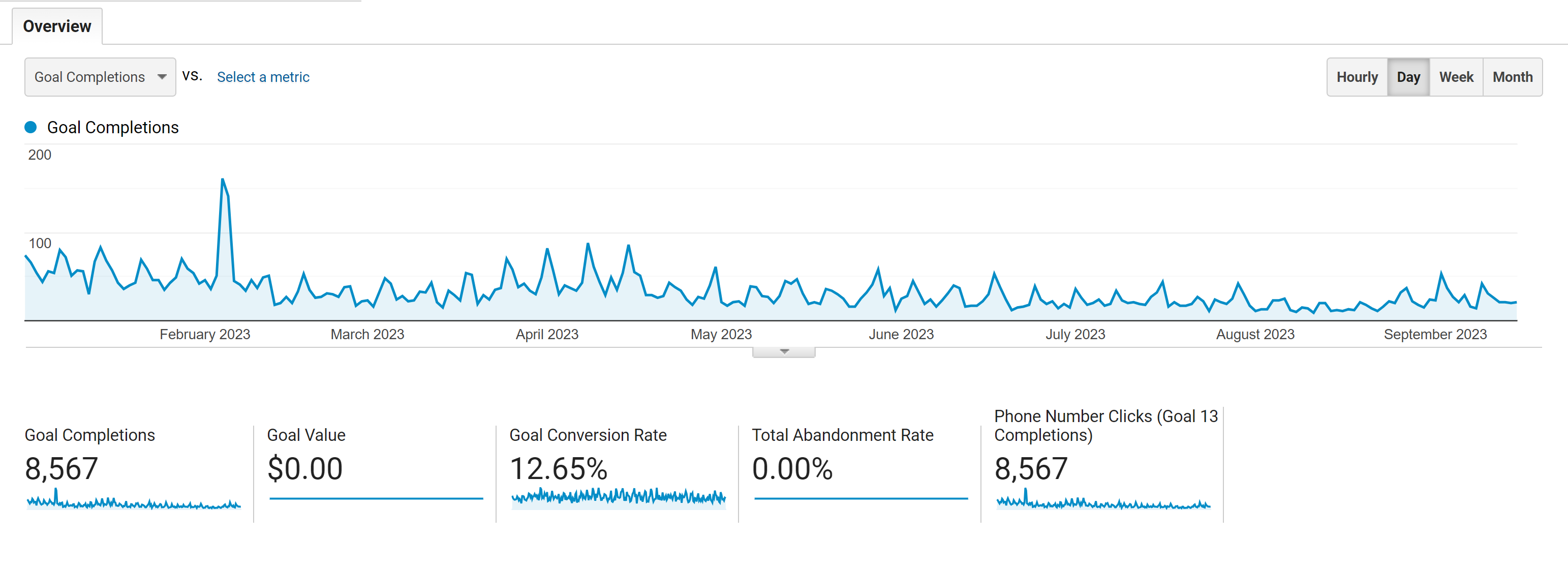Click the blue Goal Completions legend dot
1568x567 pixels.
30,127
